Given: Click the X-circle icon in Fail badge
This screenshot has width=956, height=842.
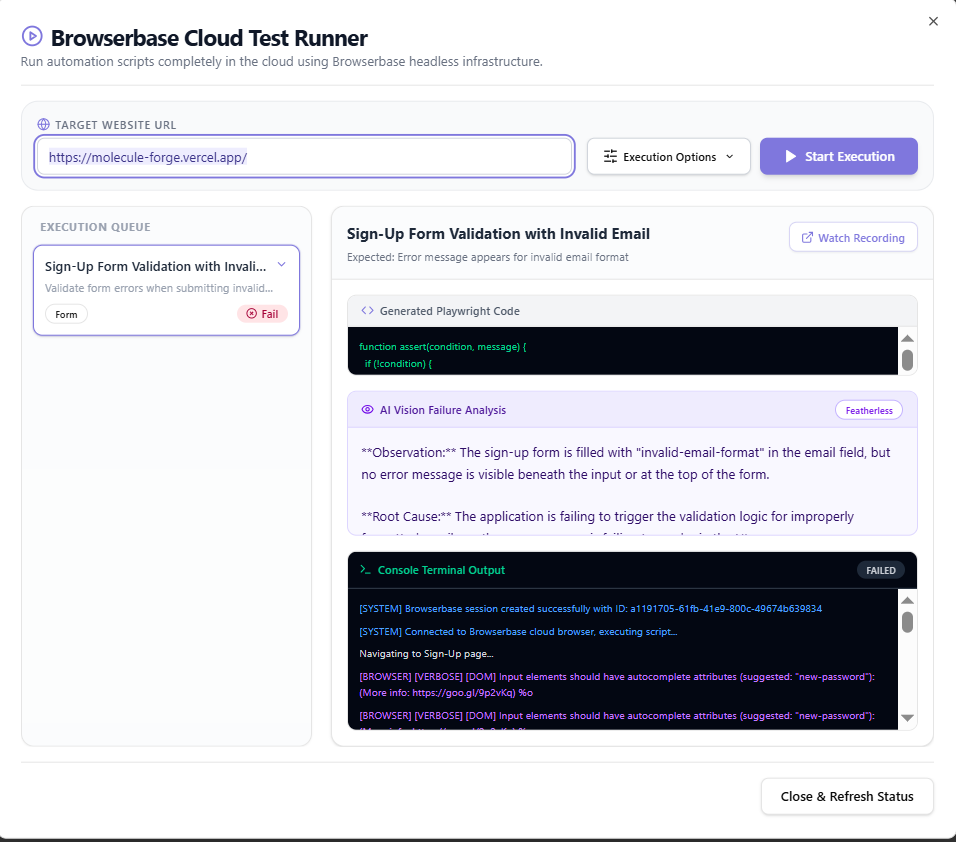Looking at the screenshot, I should pos(251,313).
